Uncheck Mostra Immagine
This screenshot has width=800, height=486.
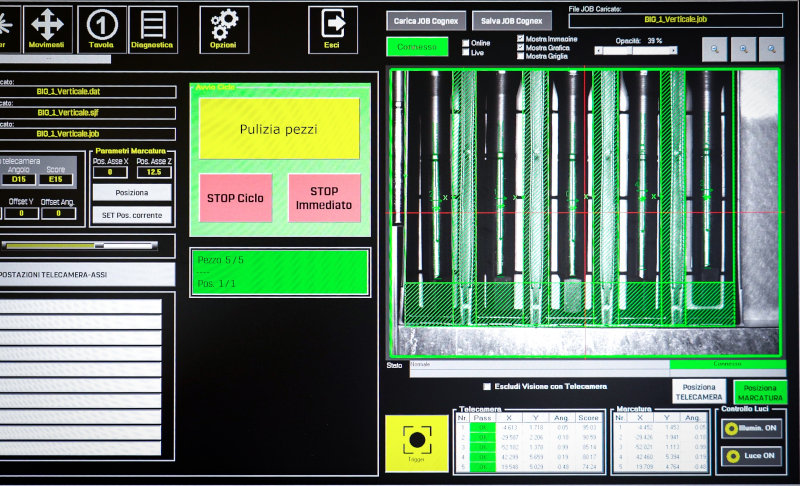pyautogui.click(x=520, y=38)
